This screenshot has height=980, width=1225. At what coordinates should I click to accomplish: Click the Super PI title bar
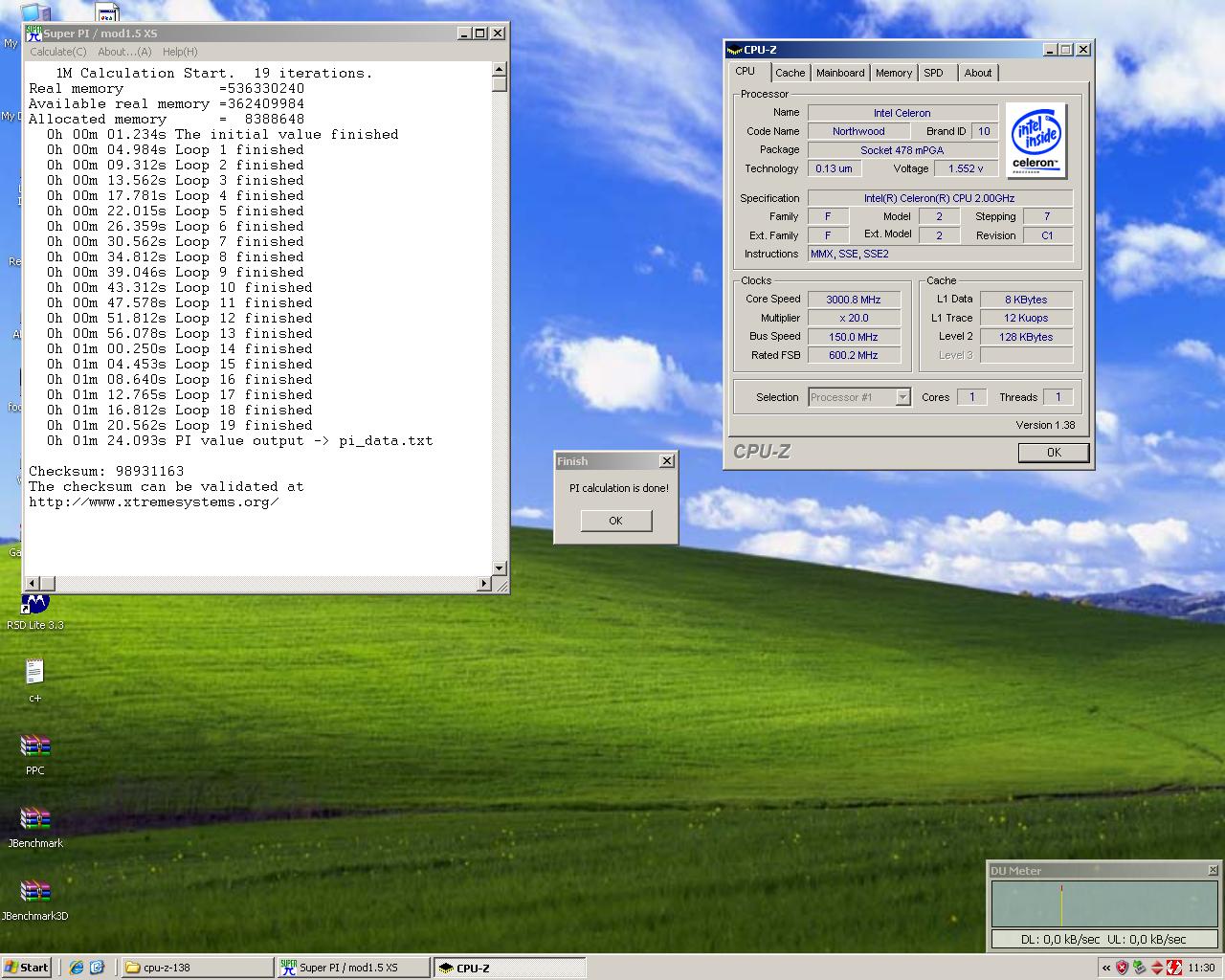point(265,33)
